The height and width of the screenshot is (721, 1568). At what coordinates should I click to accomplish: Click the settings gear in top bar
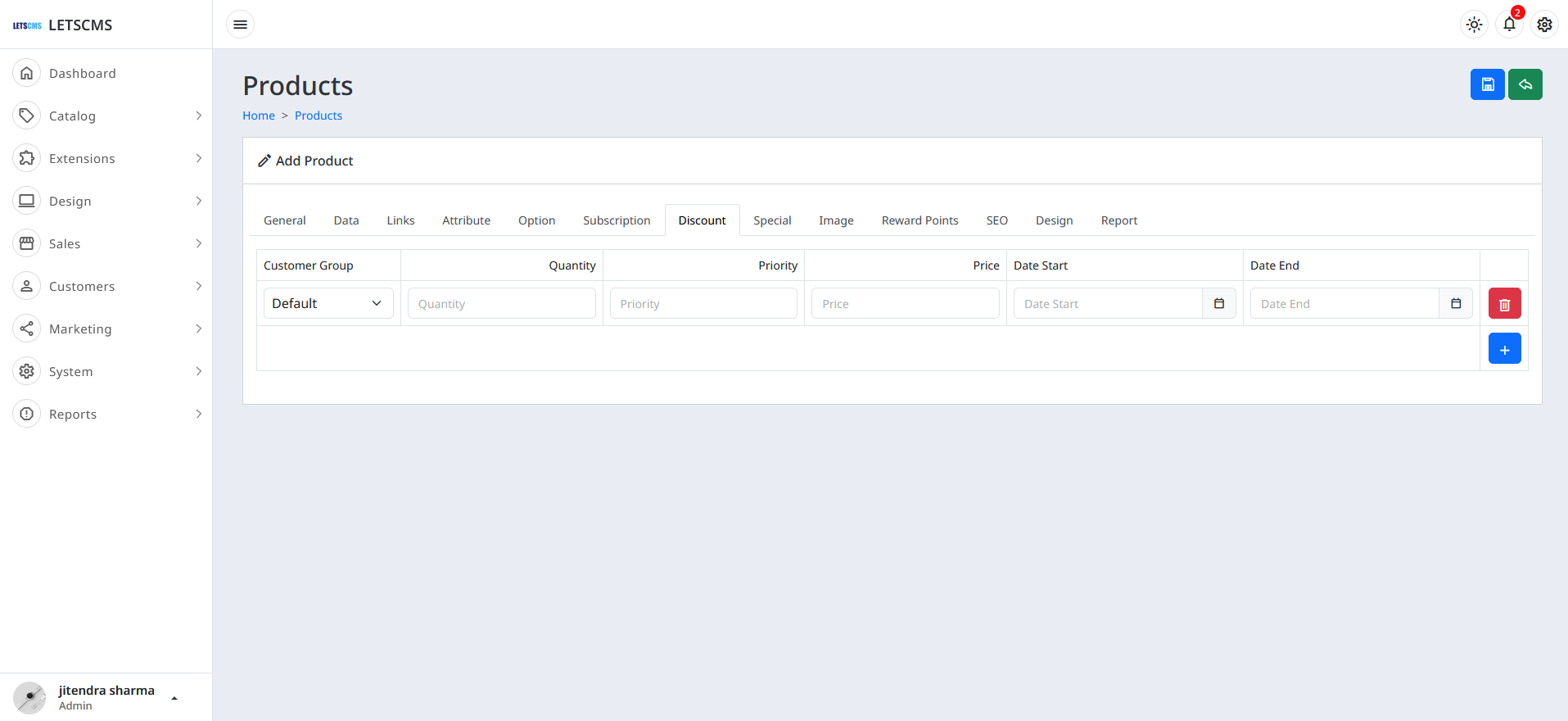pos(1544,25)
